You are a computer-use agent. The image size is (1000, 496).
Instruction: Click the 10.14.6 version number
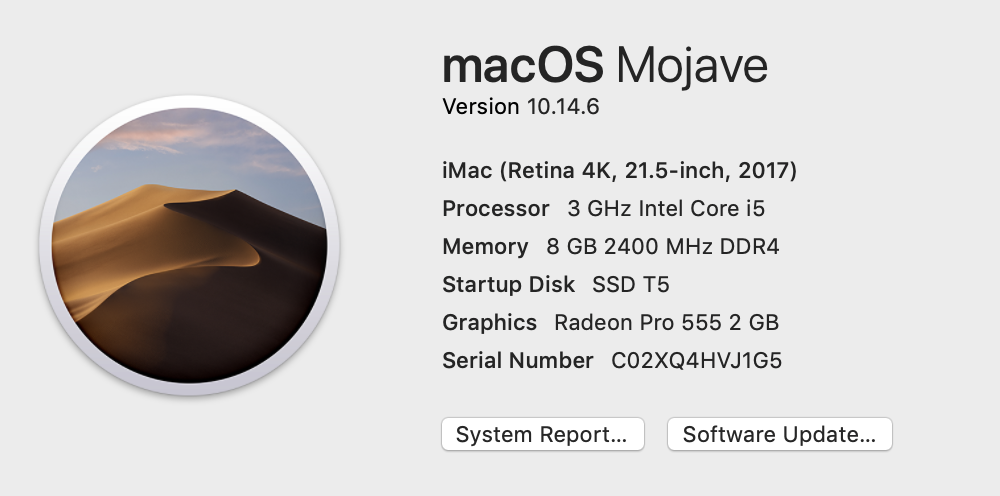[563, 107]
